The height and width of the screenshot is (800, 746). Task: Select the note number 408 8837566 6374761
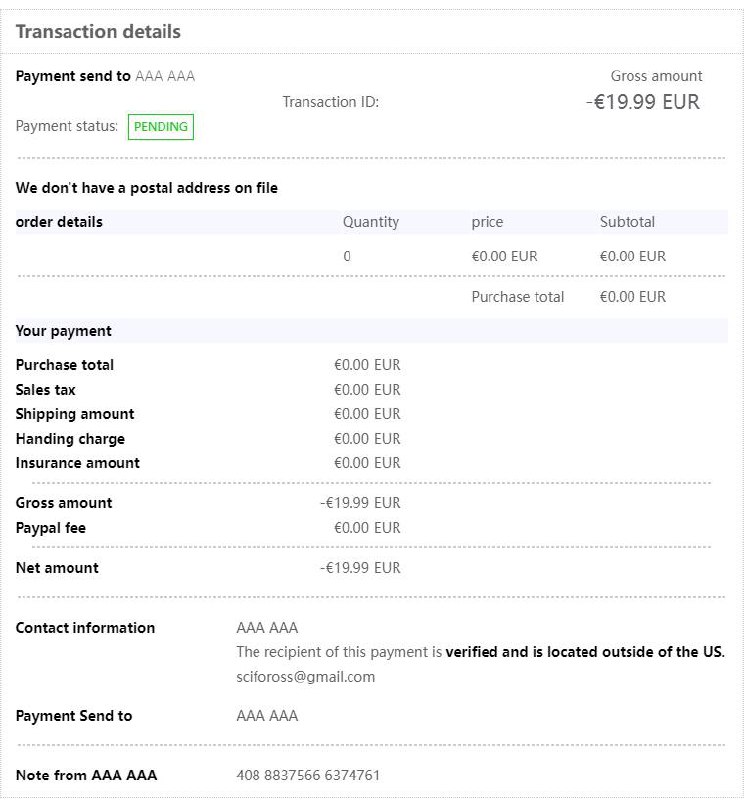[x=308, y=775]
